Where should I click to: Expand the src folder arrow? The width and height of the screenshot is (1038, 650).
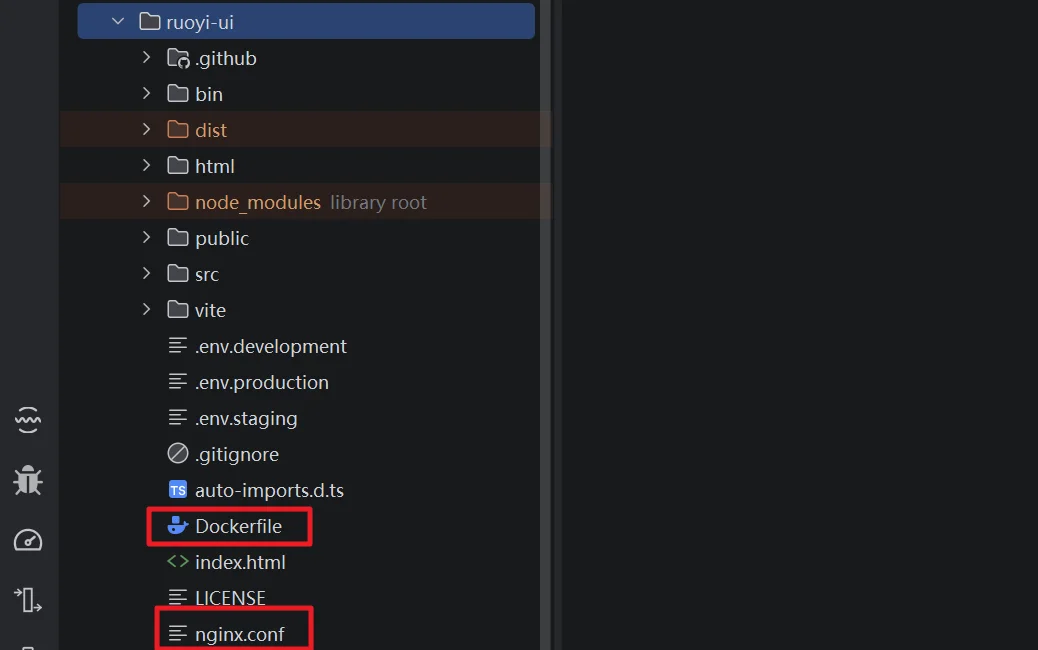[x=146, y=273]
